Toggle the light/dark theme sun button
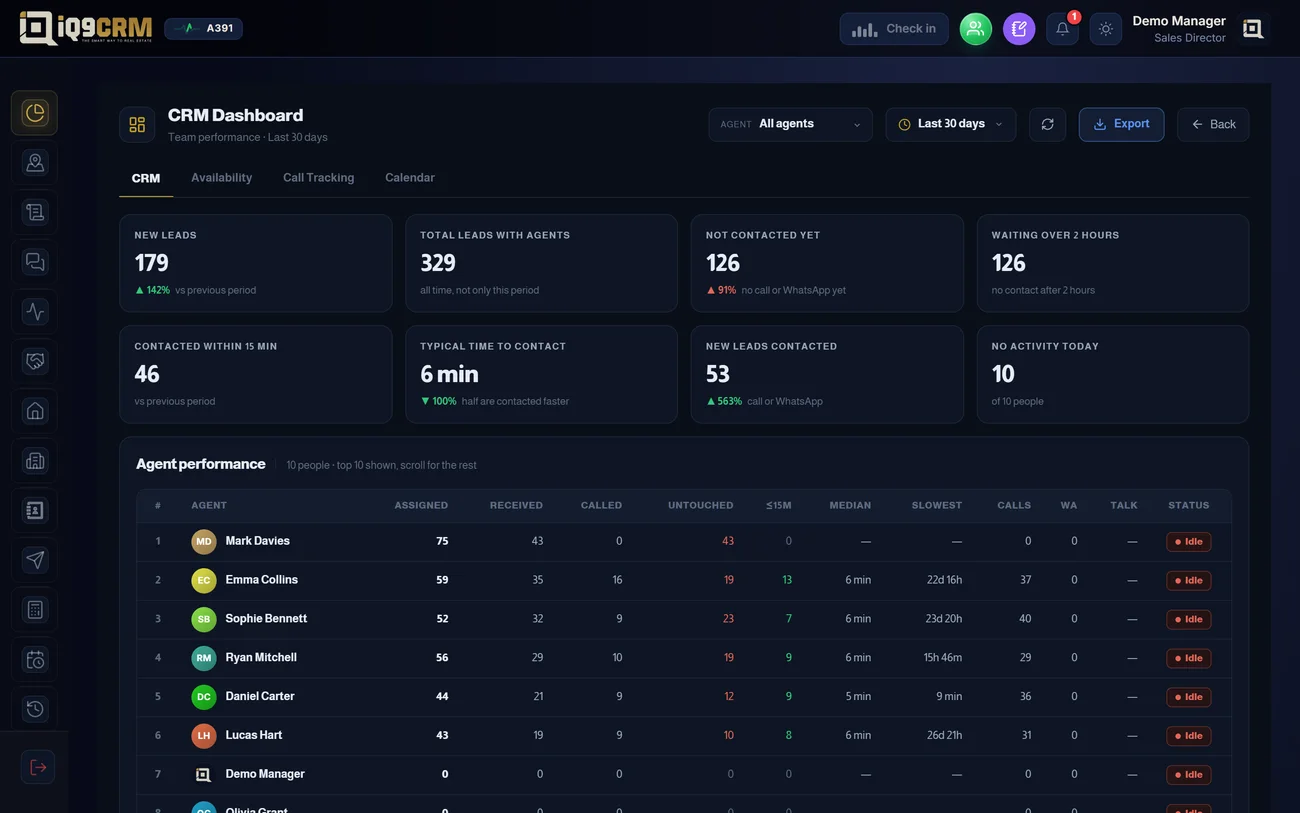This screenshot has height=813, width=1300. 1106,29
